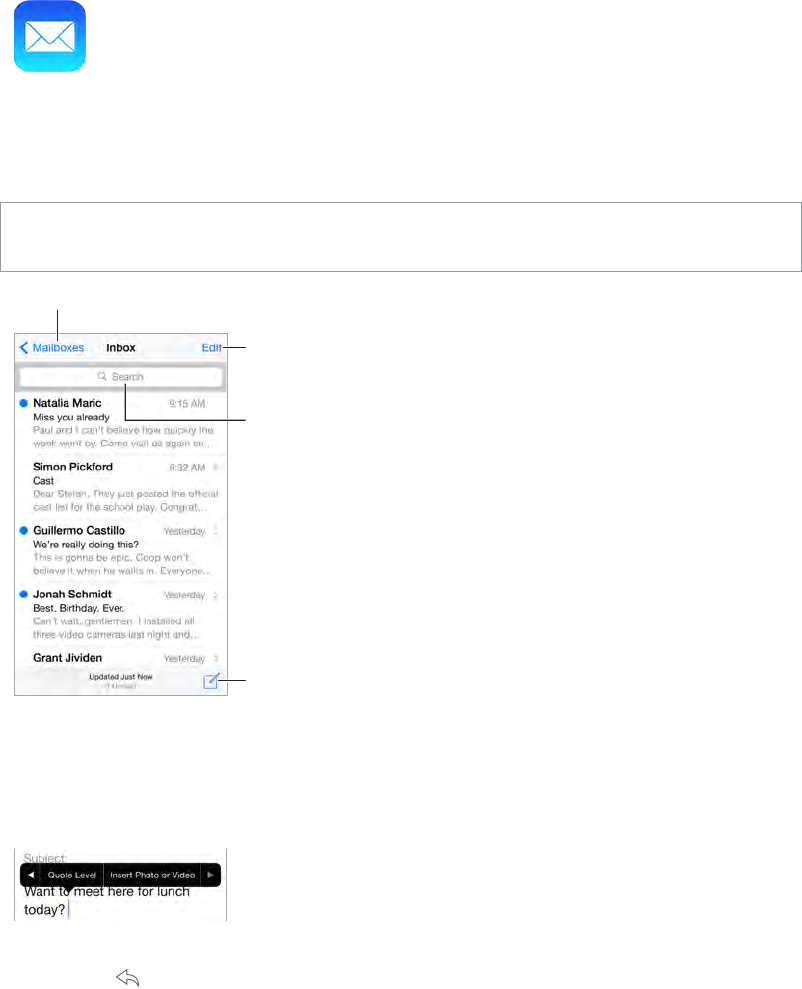Open Natalia Maric's message
This screenshot has height=989, width=802.
120,422
